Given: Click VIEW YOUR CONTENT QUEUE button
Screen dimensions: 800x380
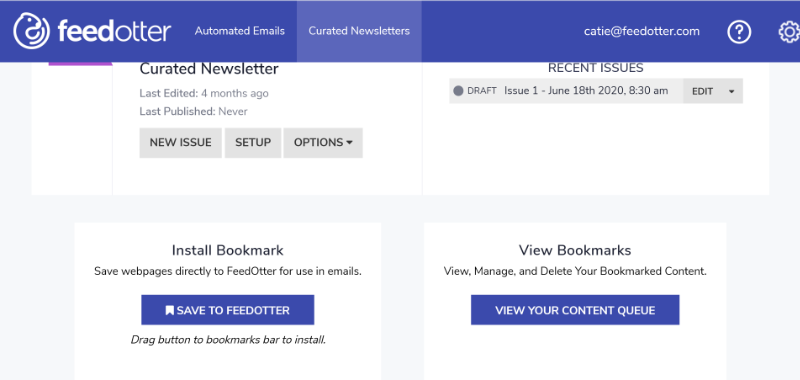Looking at the screenshot, I should click(x=575, y=310).
